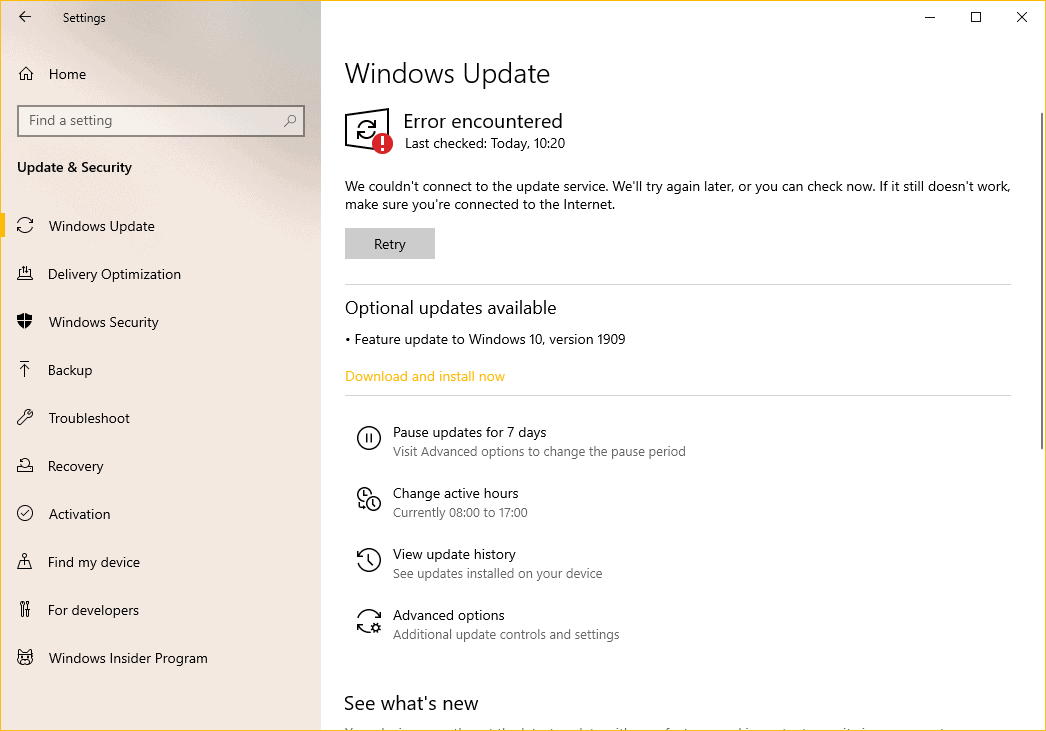Open Change active hours
Image resolution: width=1046 pixels, height=731 pixels.
click(x=455, y=493)
